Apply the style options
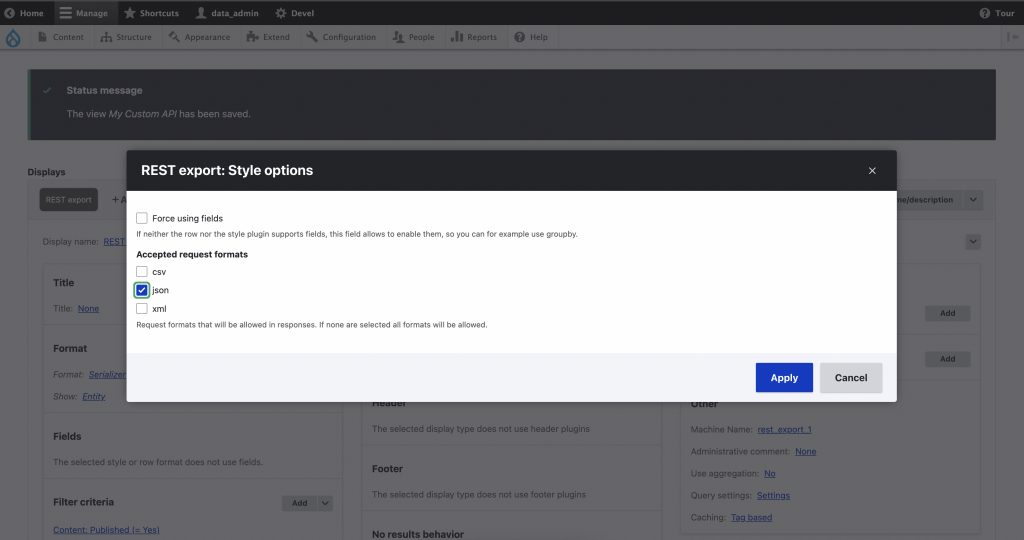Screen dimensions: 1024x540 pos(784,377)
